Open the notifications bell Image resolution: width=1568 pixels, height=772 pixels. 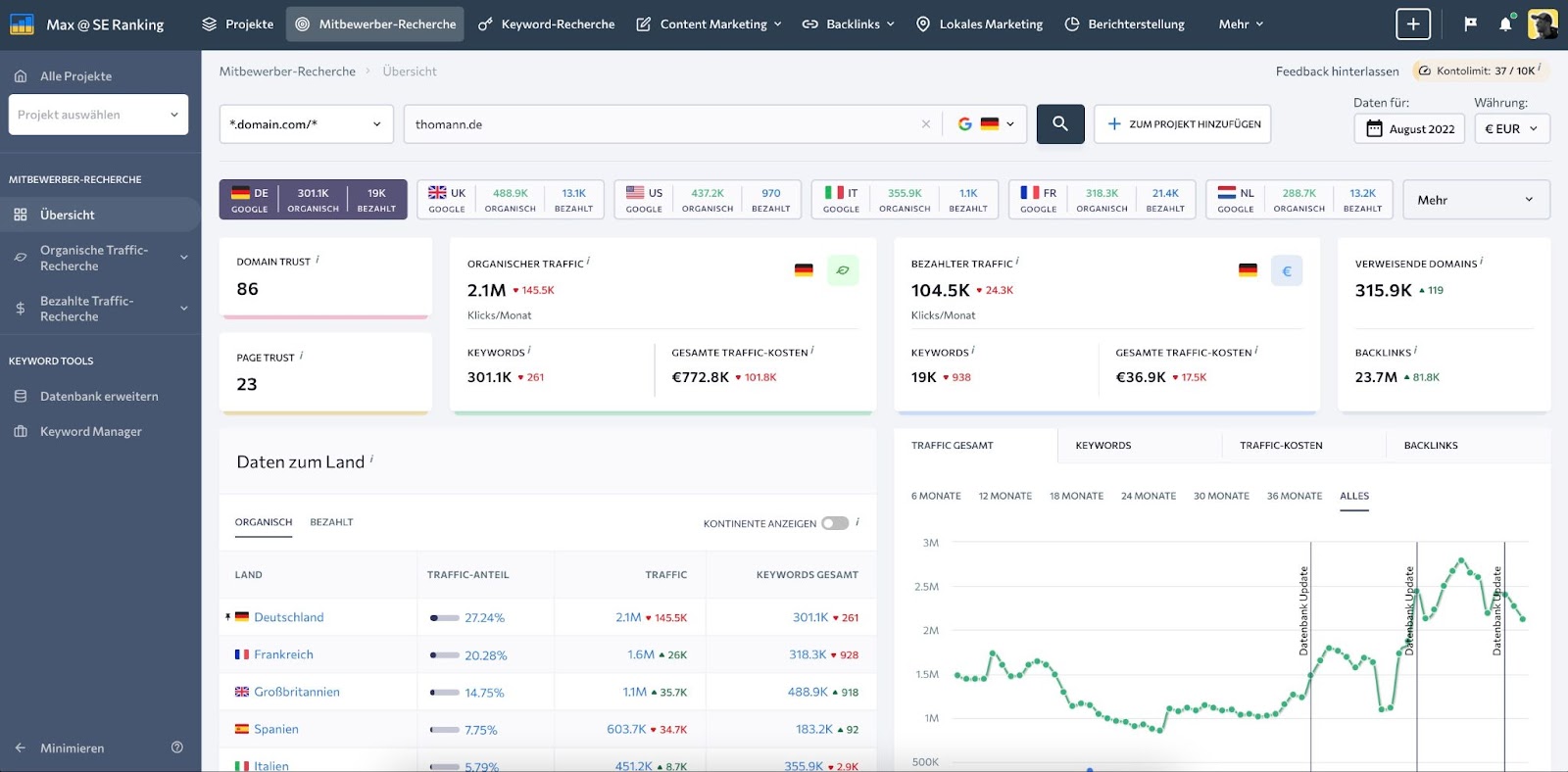point(1505,24)
